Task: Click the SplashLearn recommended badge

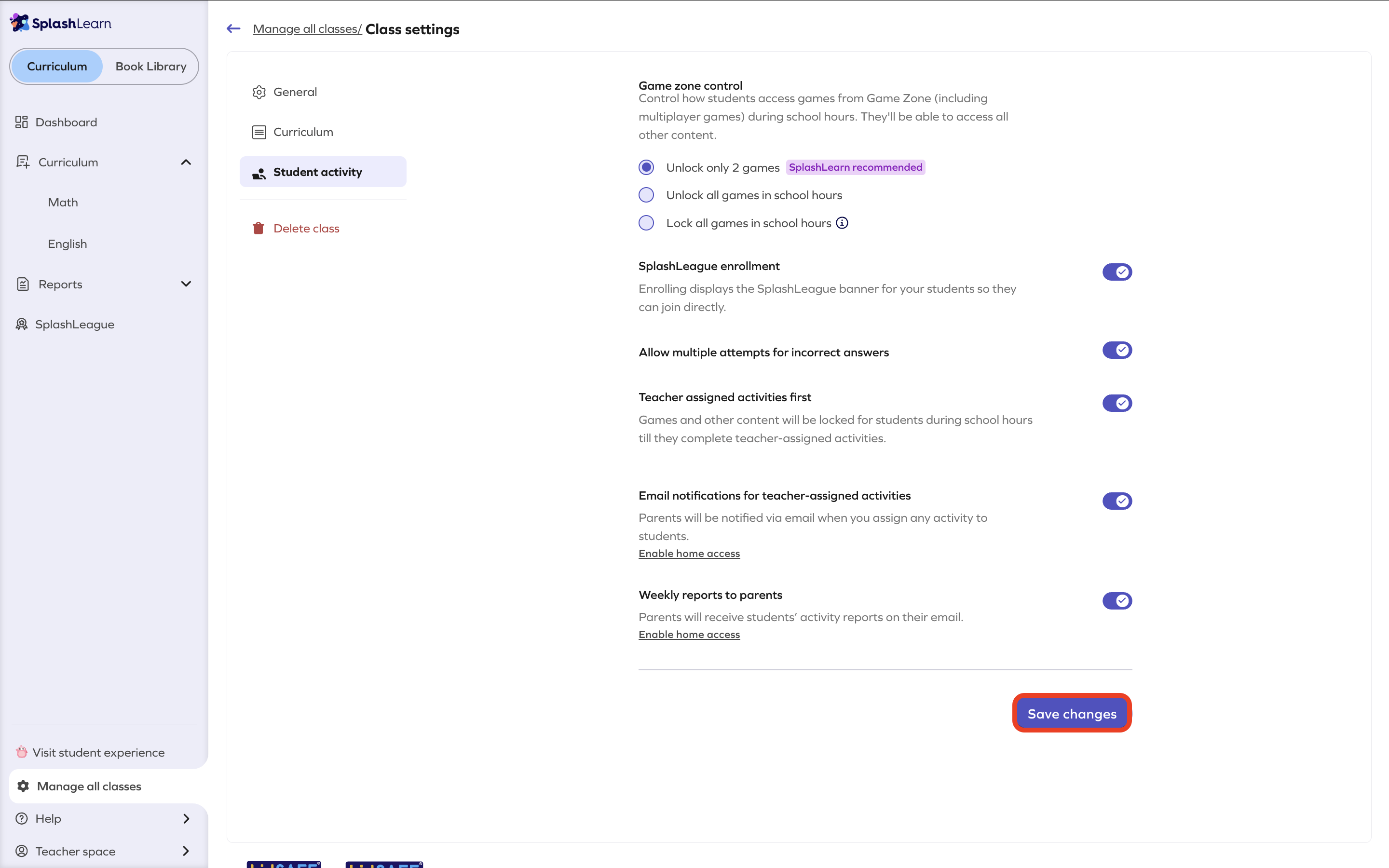Action: pyautogui.click(x=855, y=167)
